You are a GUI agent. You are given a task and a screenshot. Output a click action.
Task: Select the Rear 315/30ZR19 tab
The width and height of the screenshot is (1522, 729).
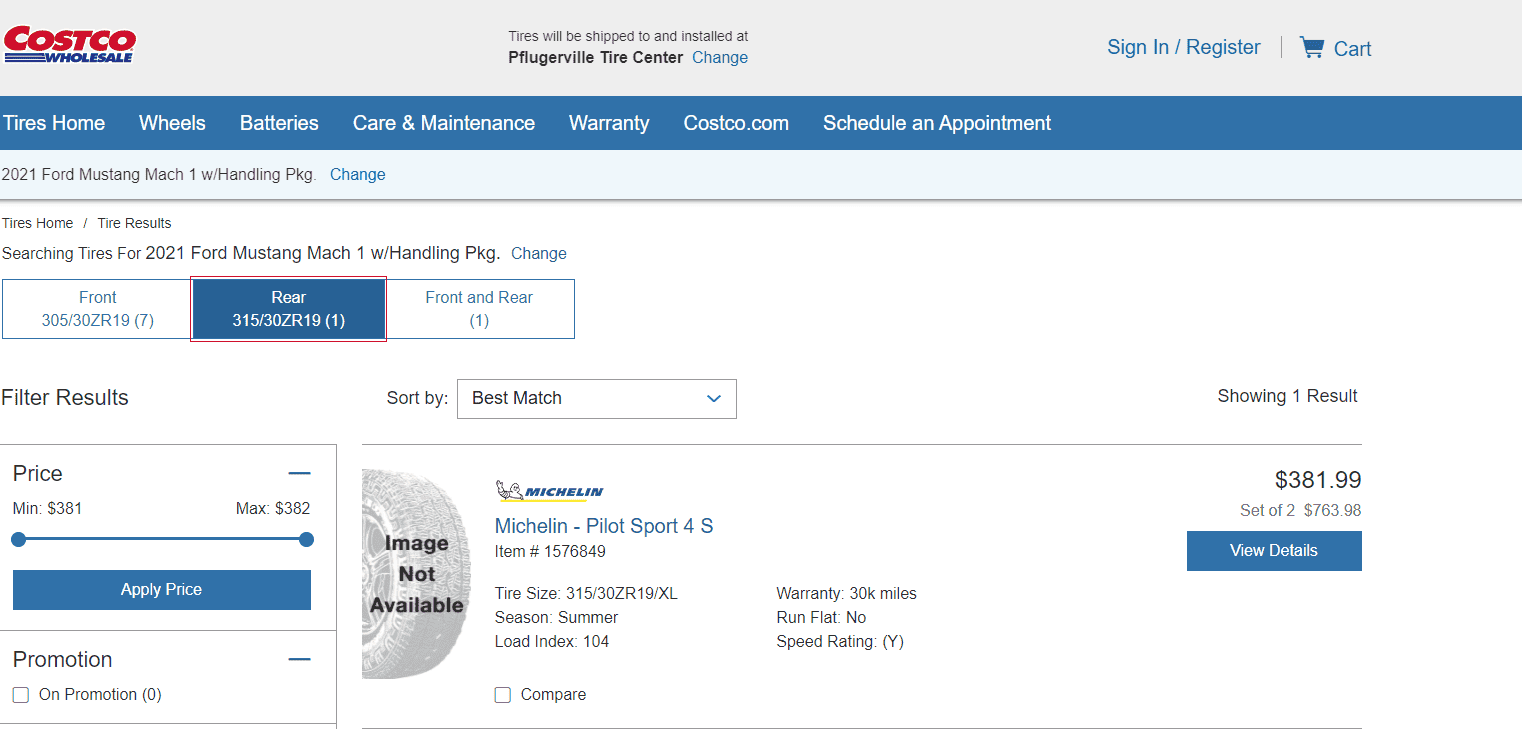tap(289, 309)
